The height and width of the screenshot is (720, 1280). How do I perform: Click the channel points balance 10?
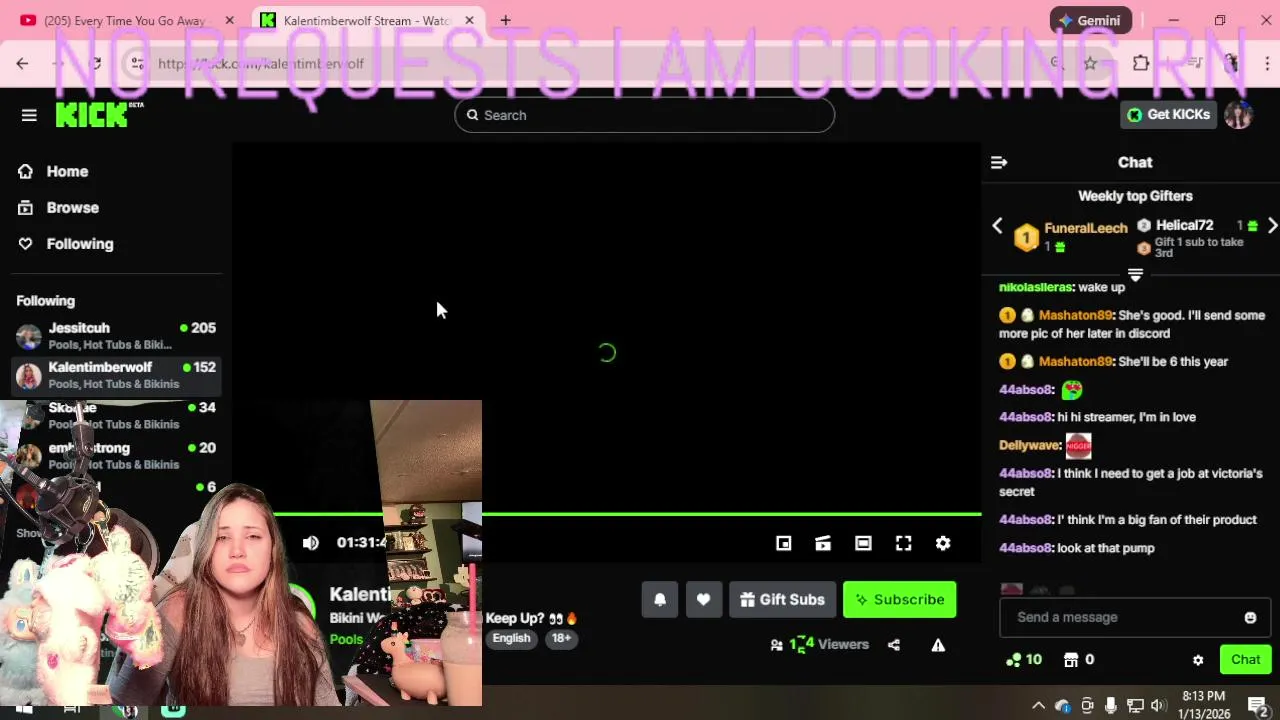1024,659
